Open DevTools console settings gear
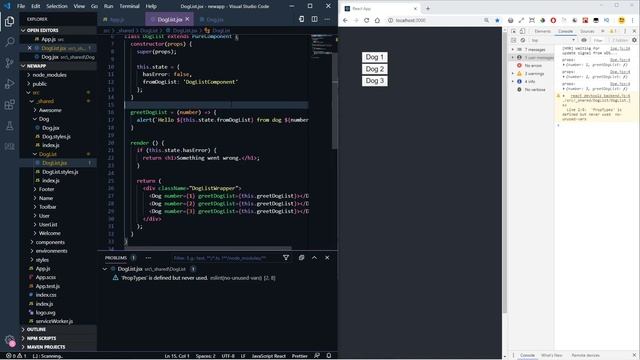This screenshot has height=360, width=640. [x=634, y=40]
